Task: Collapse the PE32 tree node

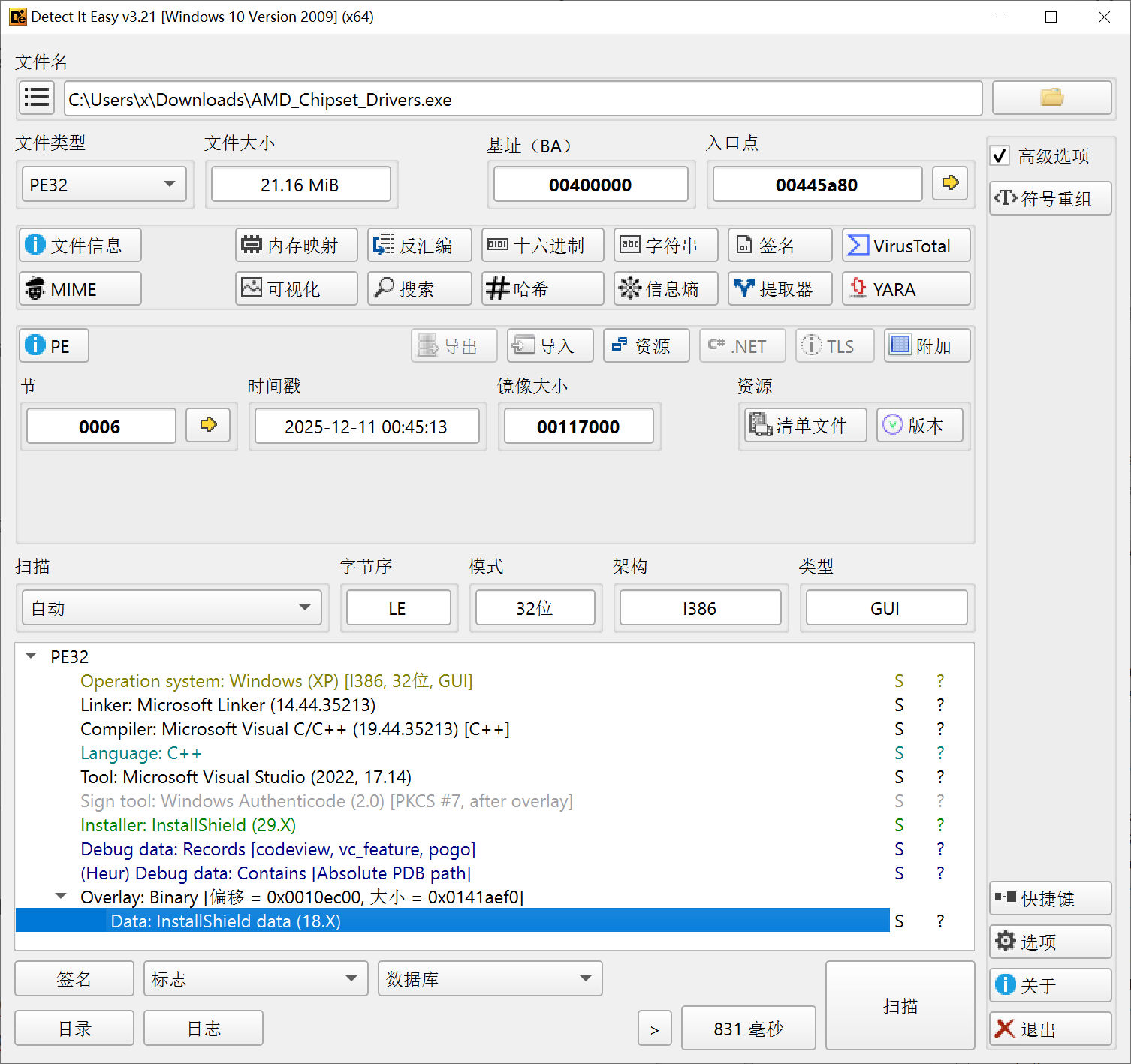Action: 31,656
